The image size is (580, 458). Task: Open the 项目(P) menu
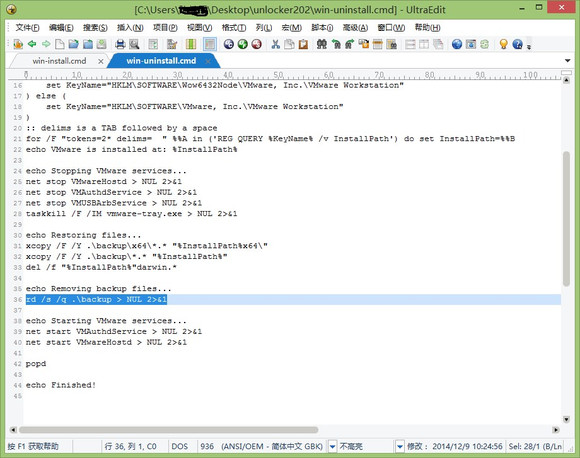click(x=165, y=28)
